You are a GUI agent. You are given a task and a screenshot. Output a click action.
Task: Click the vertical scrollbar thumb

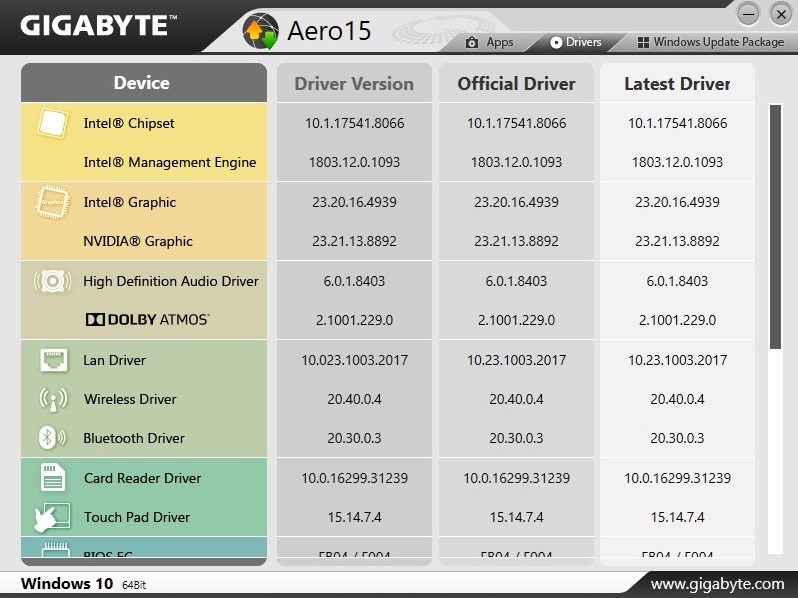coord(775,225)
